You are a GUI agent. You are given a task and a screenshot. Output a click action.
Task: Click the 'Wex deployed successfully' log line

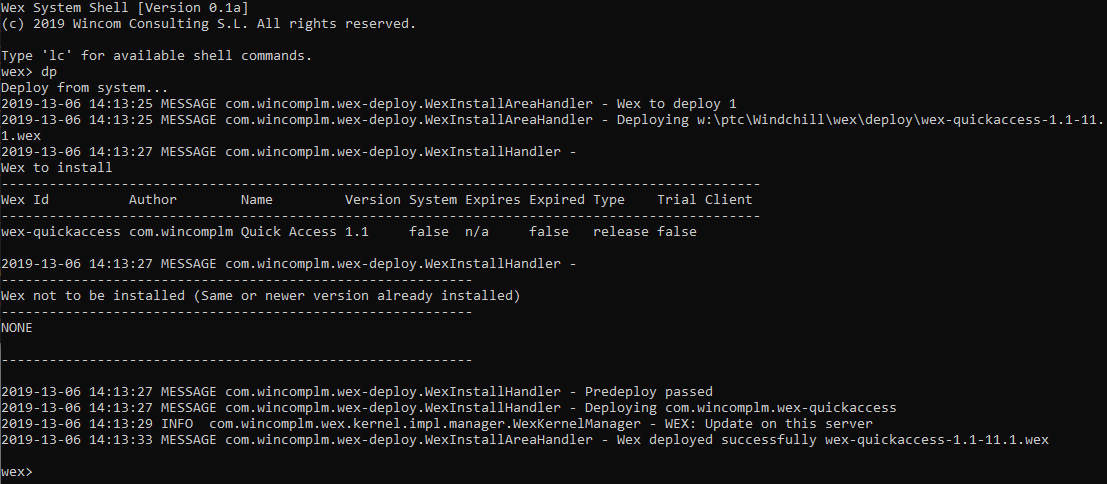525,440
